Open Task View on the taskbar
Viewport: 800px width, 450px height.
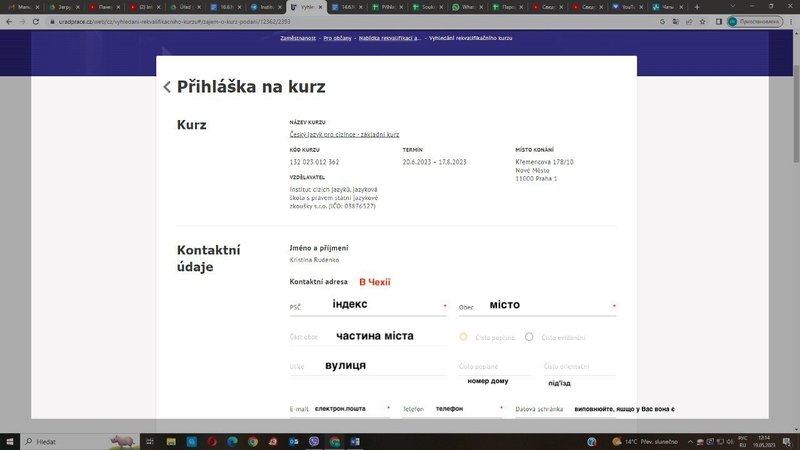pos(150,441)
